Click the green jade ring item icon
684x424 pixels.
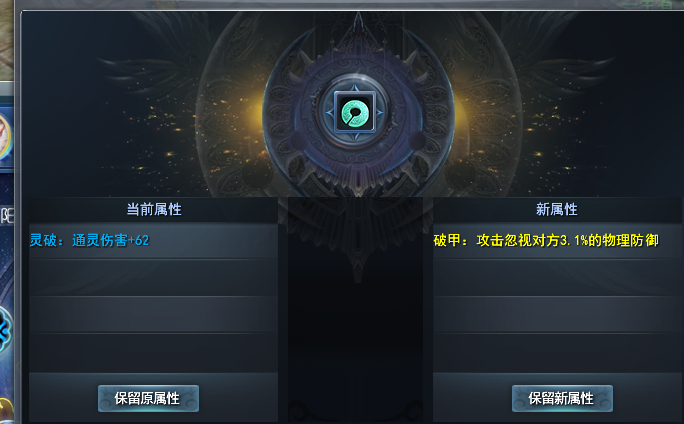click(x=355, y=112)
